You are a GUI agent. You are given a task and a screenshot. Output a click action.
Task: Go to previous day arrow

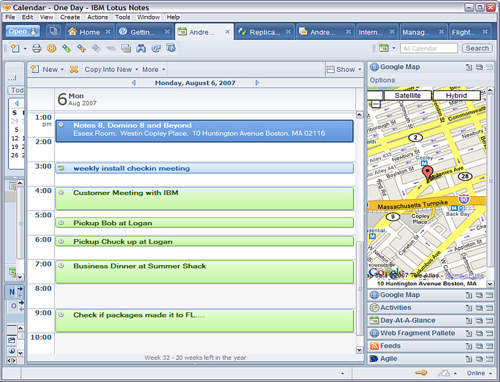[134, 83]
